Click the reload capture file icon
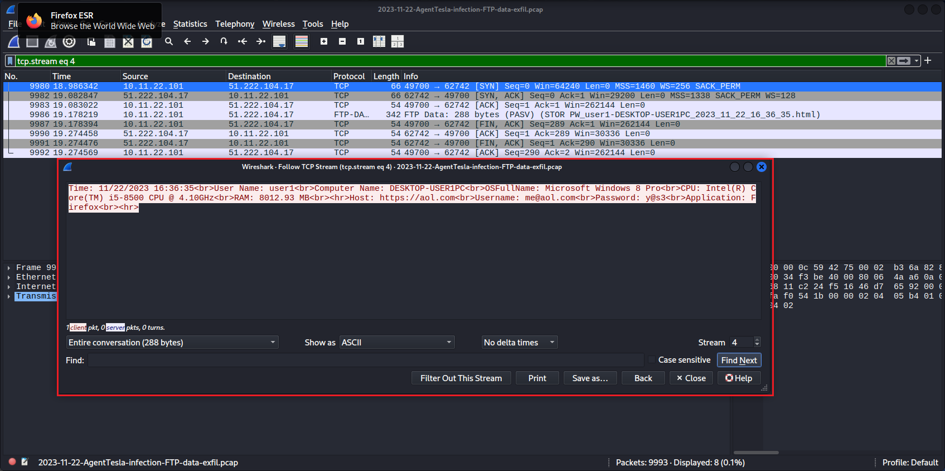The height and width of the screenshot is (471, 945). point(146,42)
